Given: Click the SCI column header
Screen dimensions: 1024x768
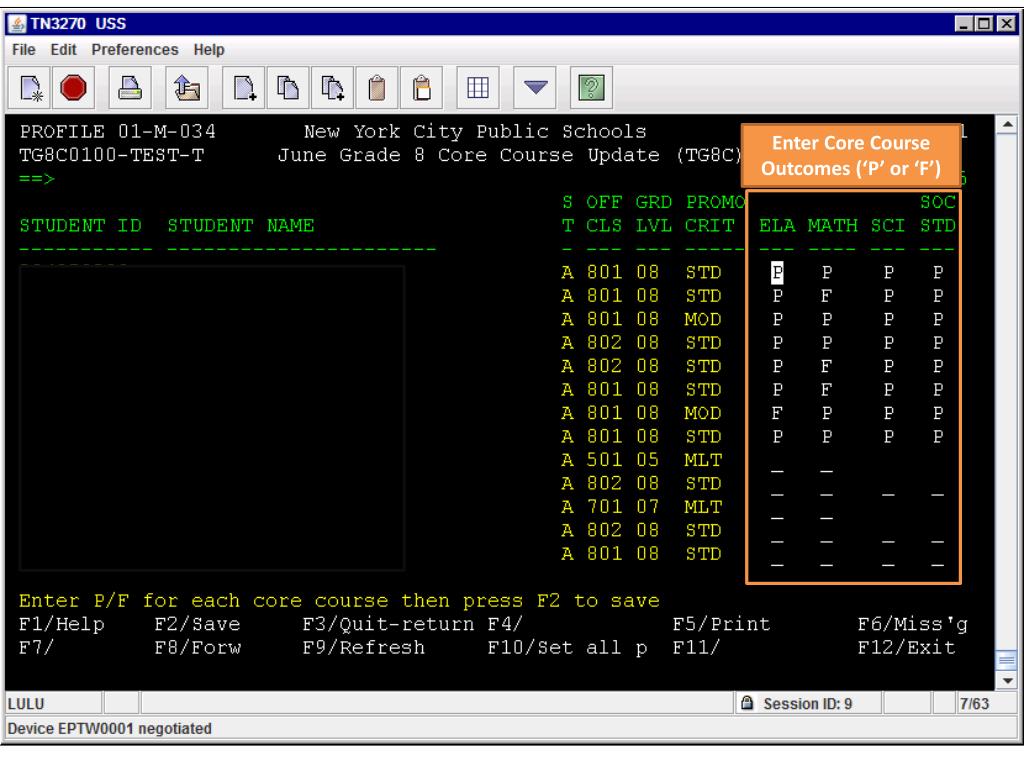Looking at the screenshot, I should (888, 226).
